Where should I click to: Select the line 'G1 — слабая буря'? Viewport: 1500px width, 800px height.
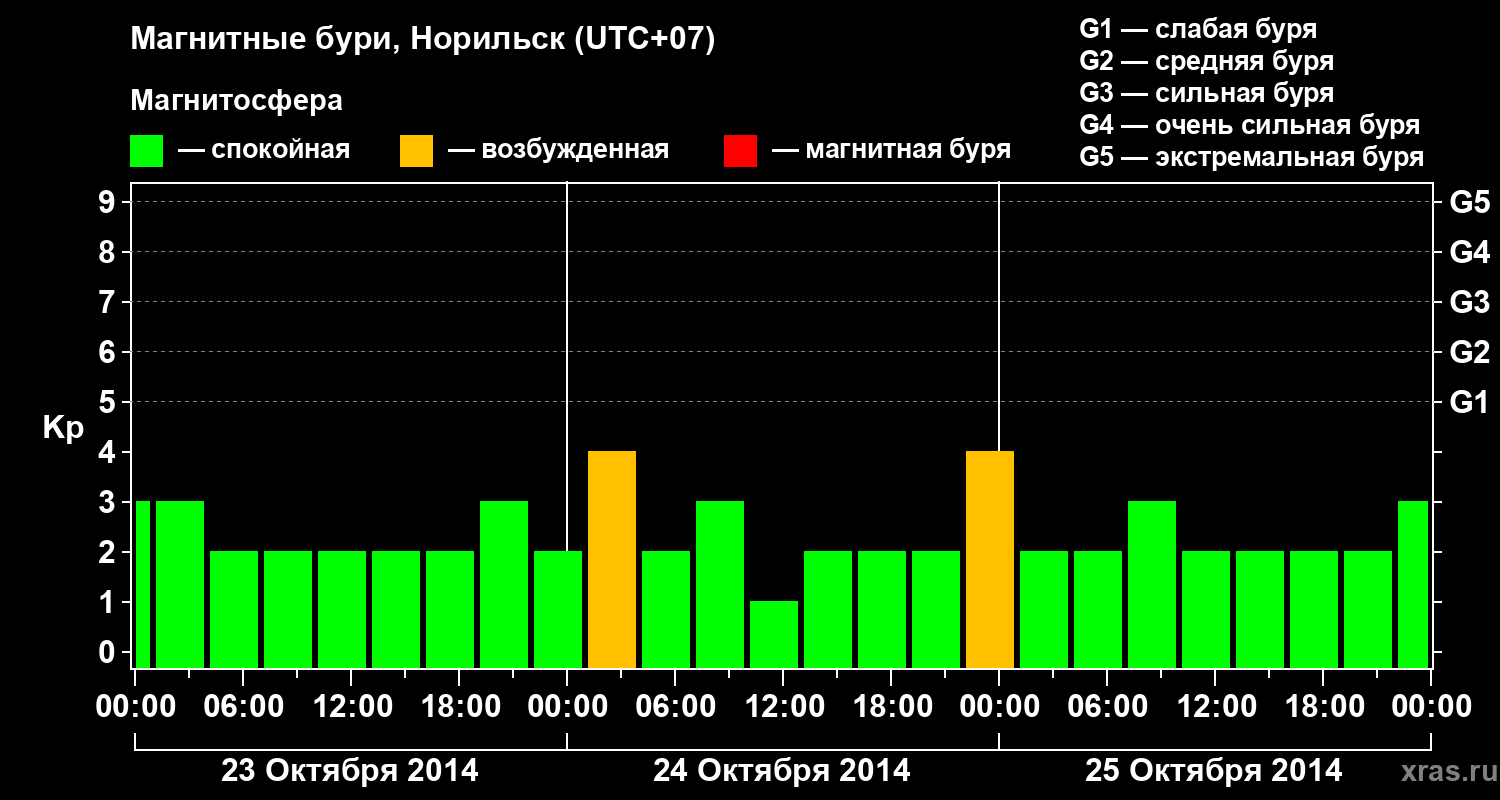click(1198, 29)
